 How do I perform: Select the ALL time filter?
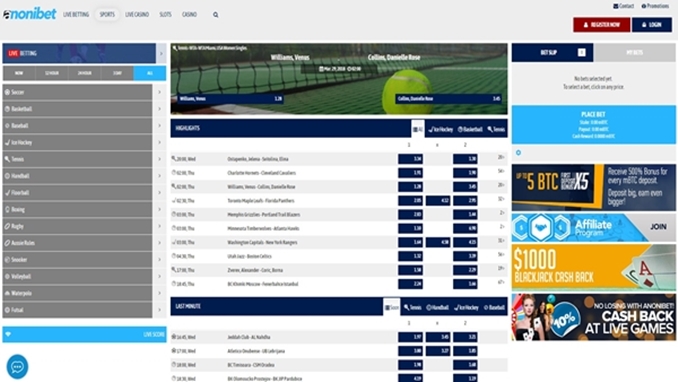tap(150, 73)
